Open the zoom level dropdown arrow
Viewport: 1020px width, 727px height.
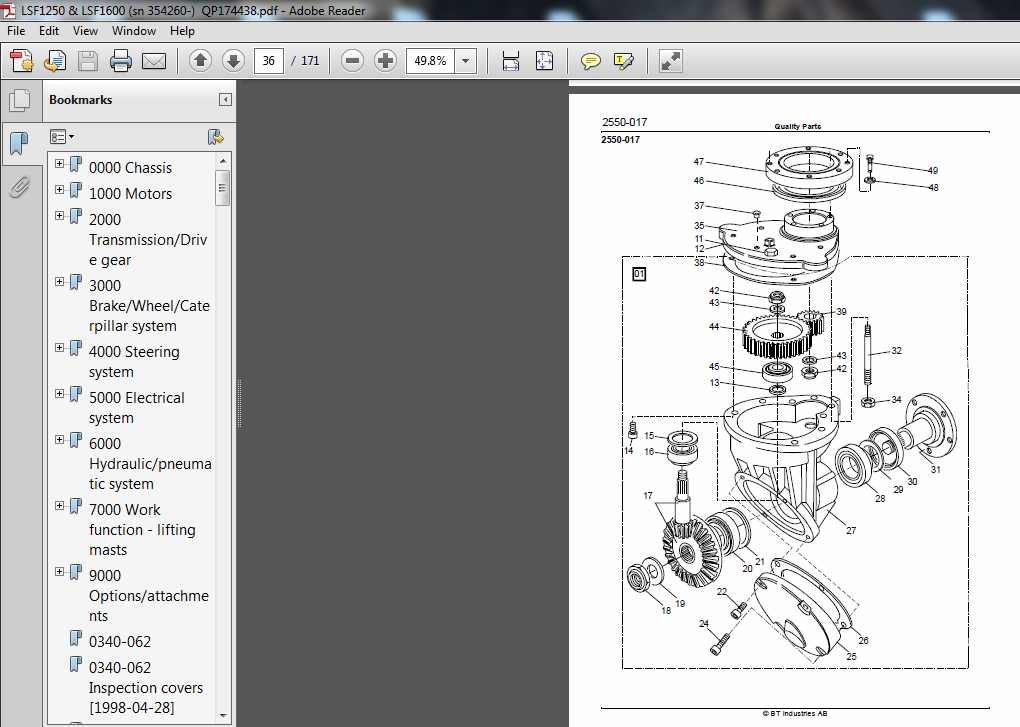click(465, 61)
